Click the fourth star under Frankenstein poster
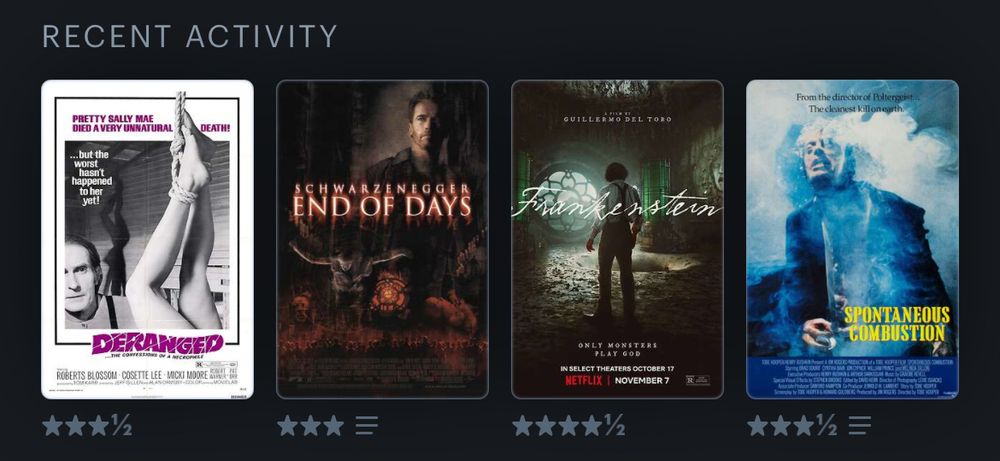1000x461 pixels. click(x=592, y=425)
